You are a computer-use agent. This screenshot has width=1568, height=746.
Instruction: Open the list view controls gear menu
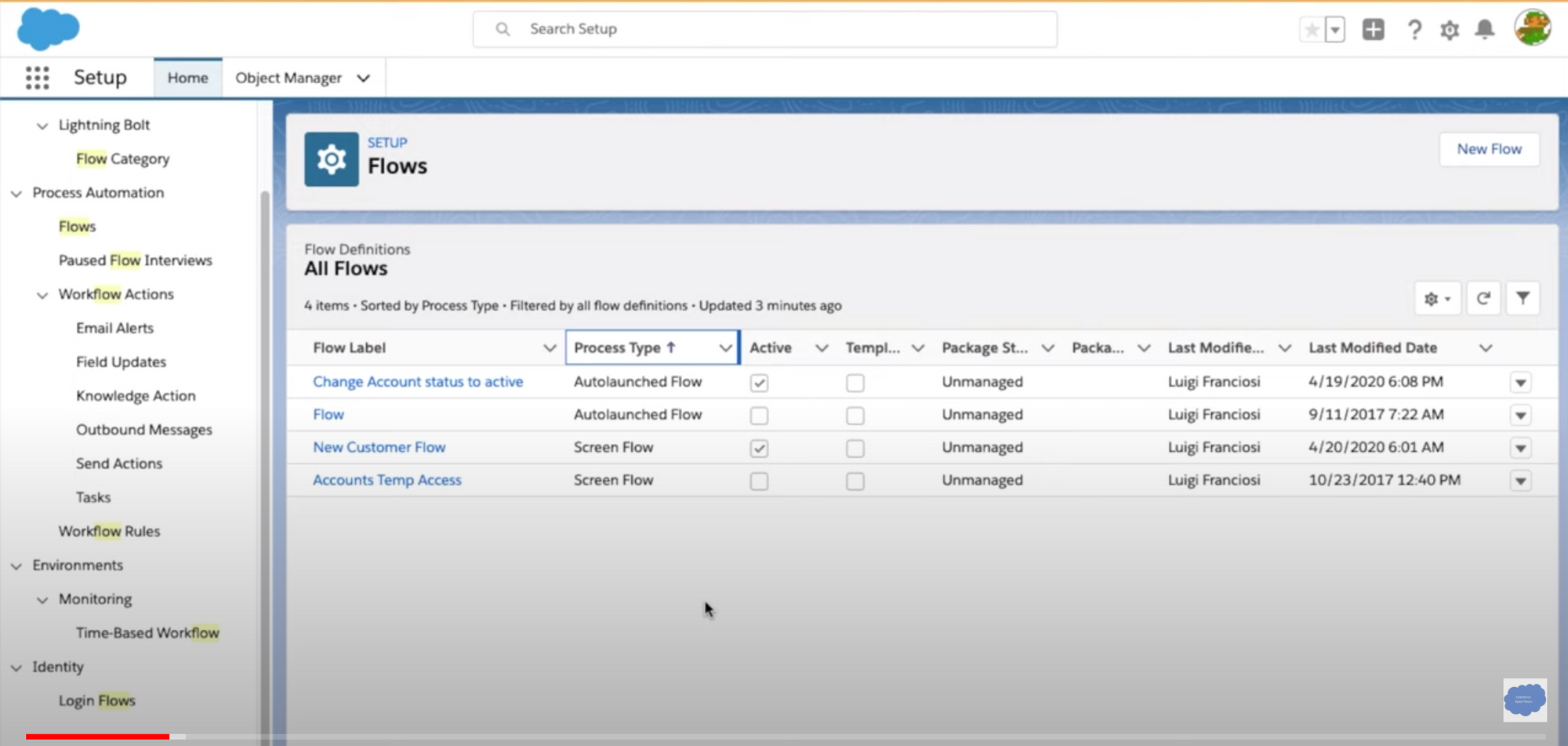[1436, 298]
